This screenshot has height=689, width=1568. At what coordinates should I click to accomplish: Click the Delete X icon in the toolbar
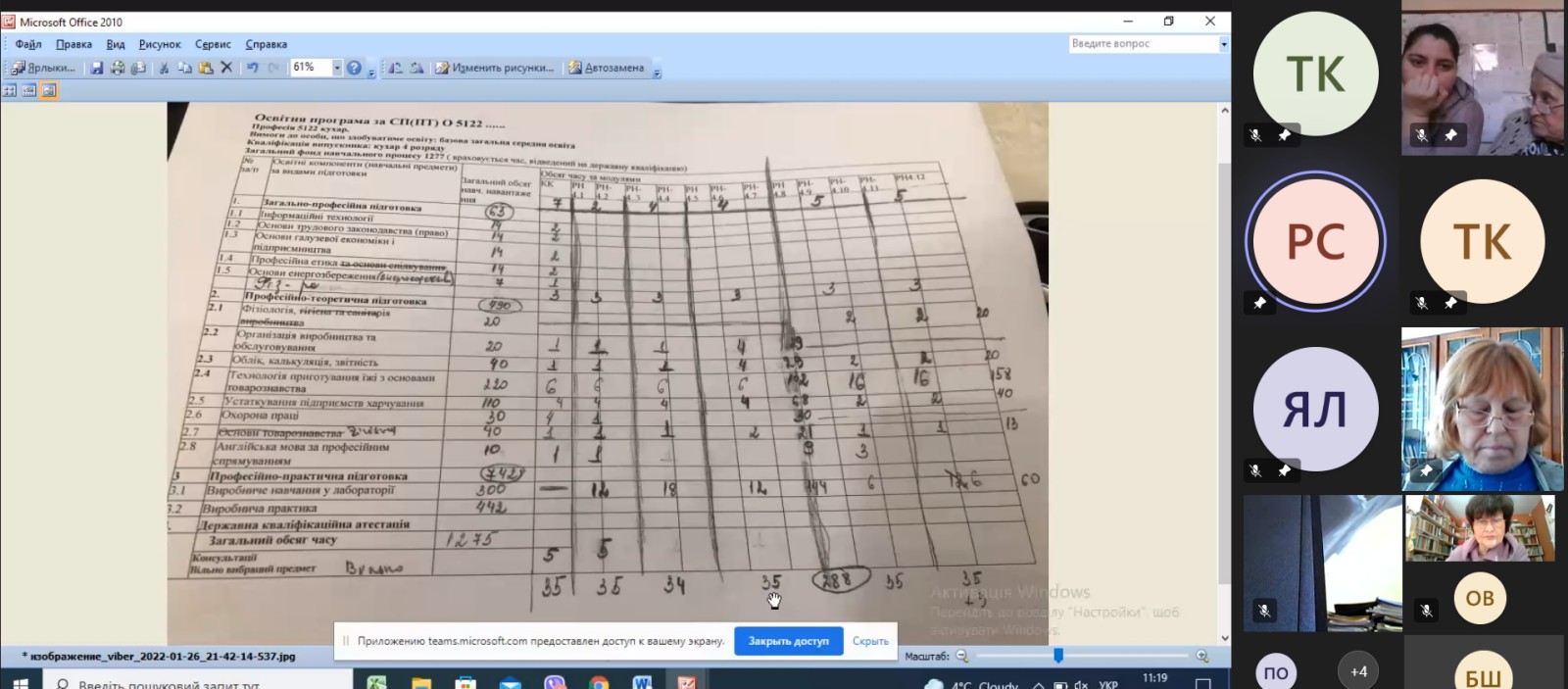226,68
